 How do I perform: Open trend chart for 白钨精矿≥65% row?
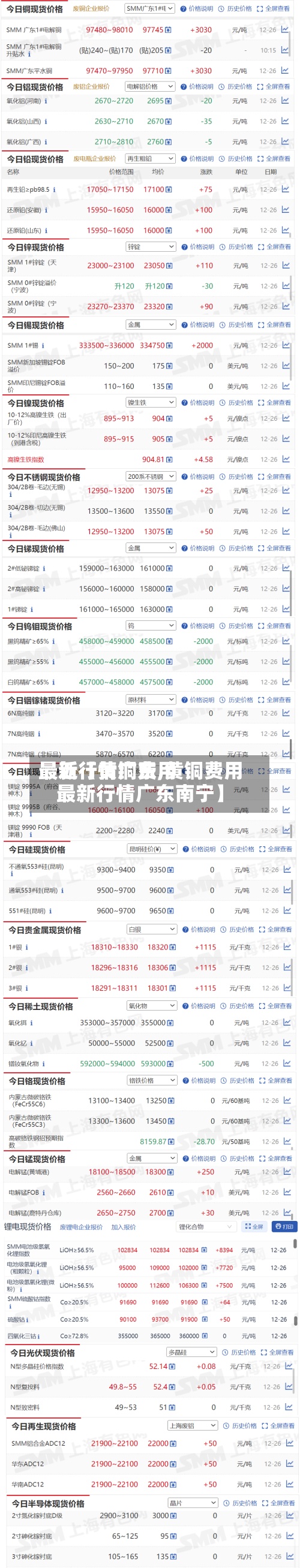[x=286, y=682]
